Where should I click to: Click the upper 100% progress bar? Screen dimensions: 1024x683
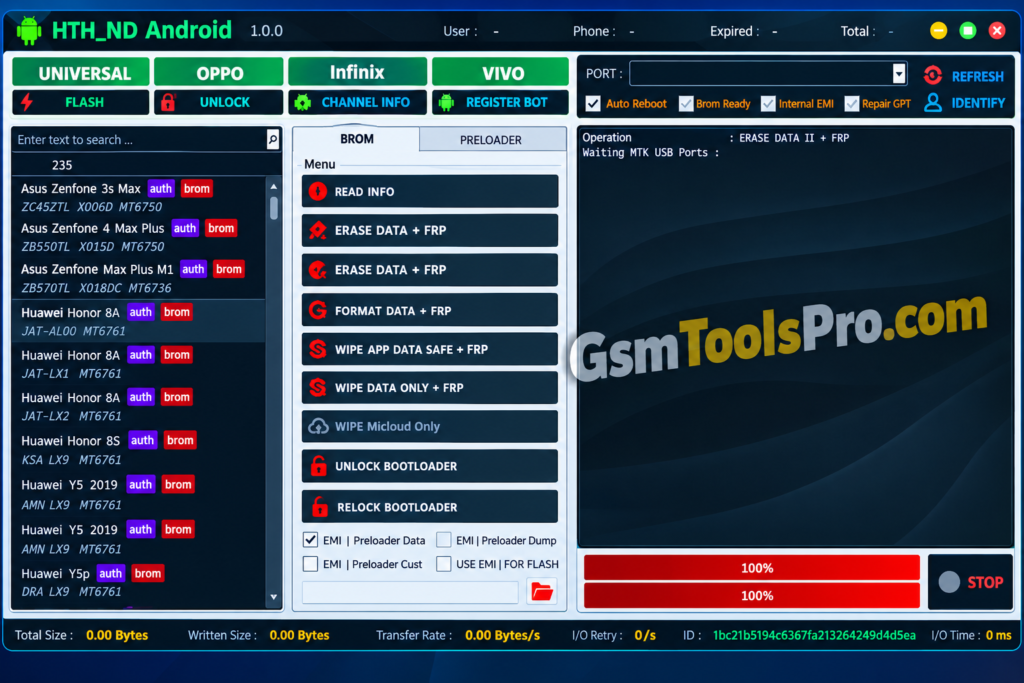752,567
